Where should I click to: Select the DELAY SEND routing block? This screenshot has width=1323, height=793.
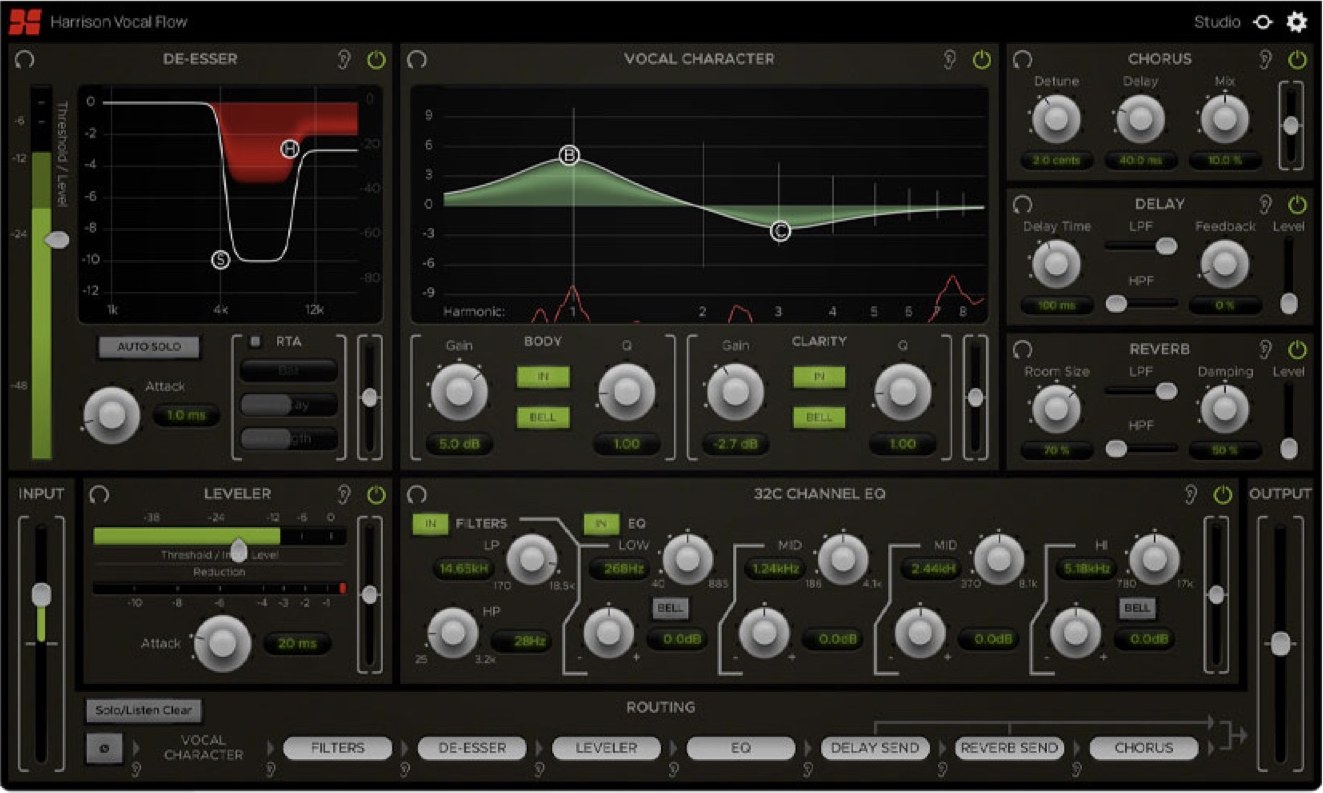pos(875,748)
